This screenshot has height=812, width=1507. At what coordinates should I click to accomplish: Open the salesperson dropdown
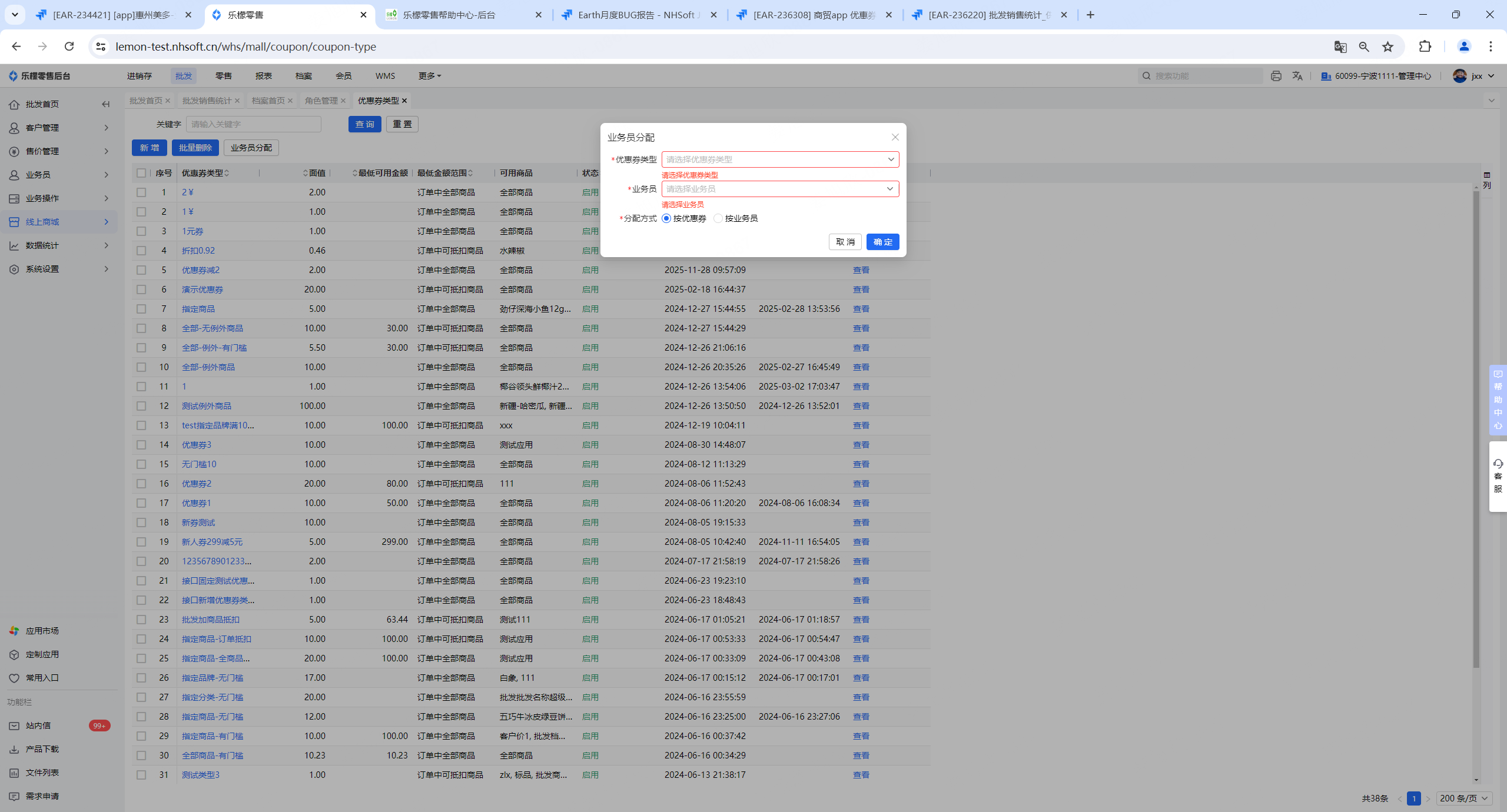tap(779, 189)
